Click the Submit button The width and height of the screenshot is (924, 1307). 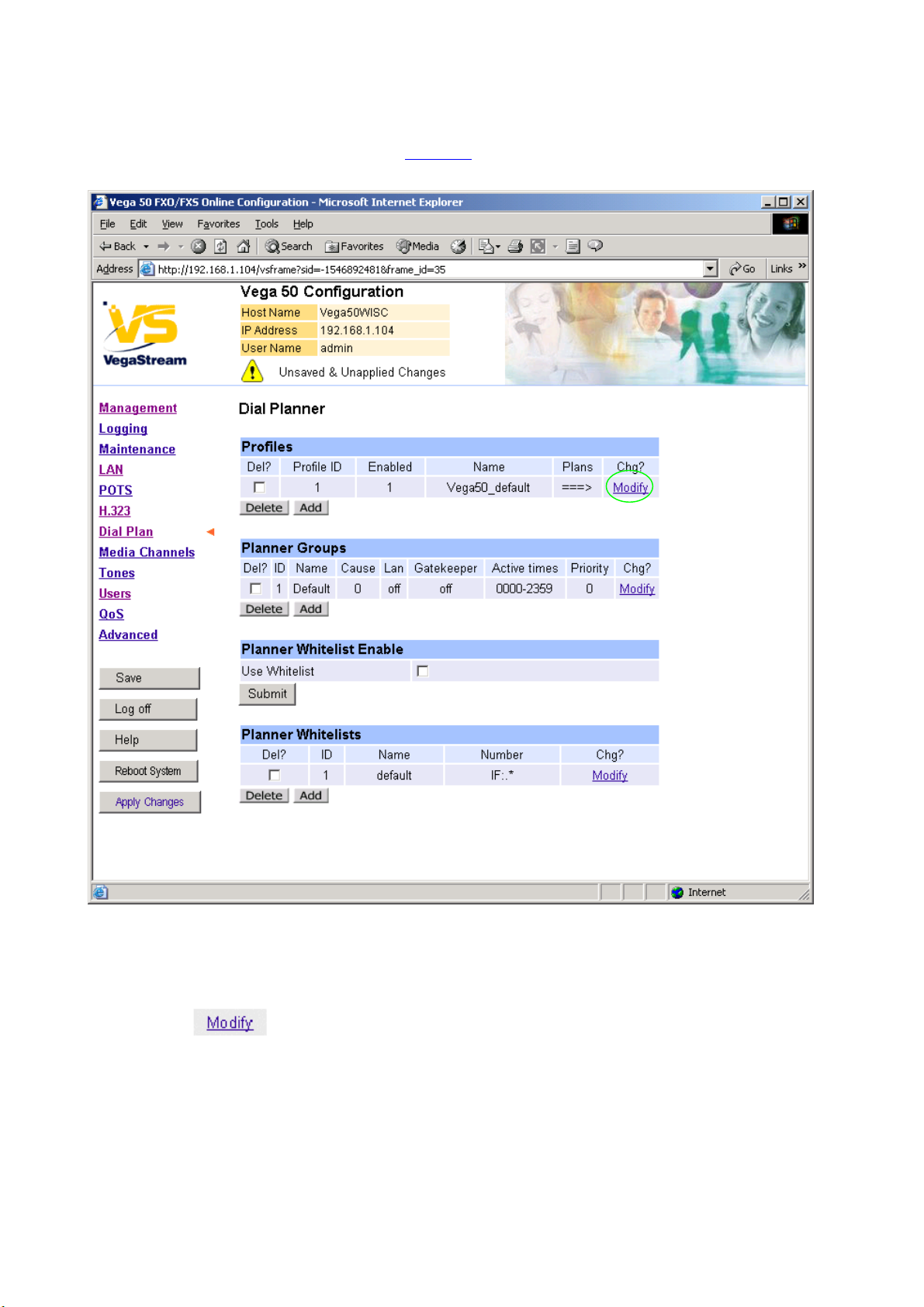point(268,694)
